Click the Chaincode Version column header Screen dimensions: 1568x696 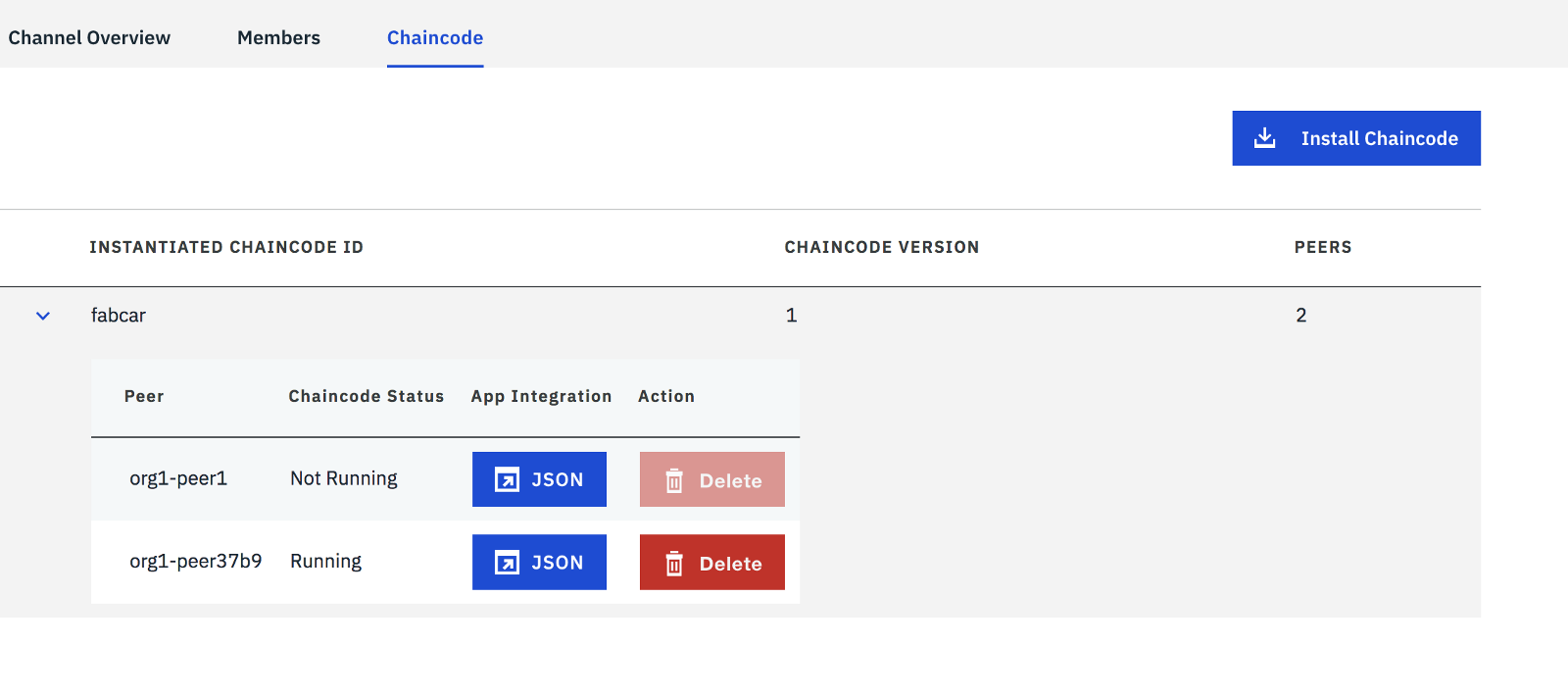coord(881,247)
